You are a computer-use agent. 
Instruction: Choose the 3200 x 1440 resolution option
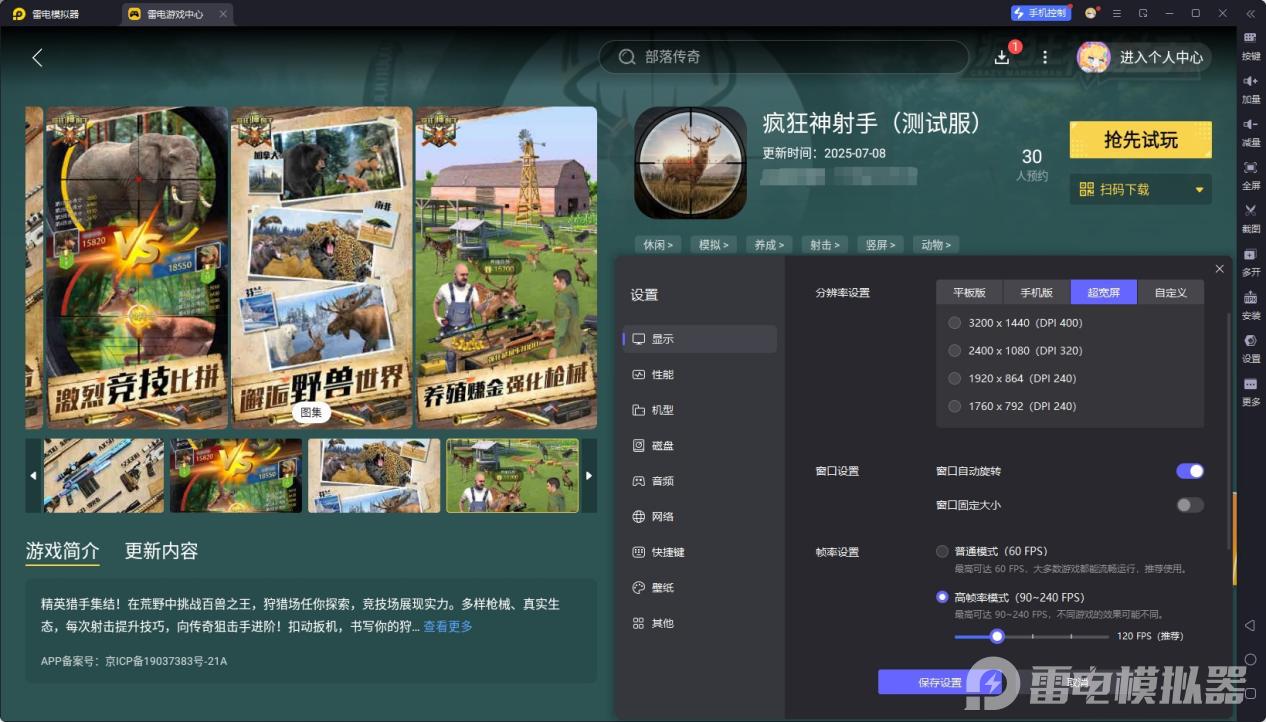click(954, 323)
